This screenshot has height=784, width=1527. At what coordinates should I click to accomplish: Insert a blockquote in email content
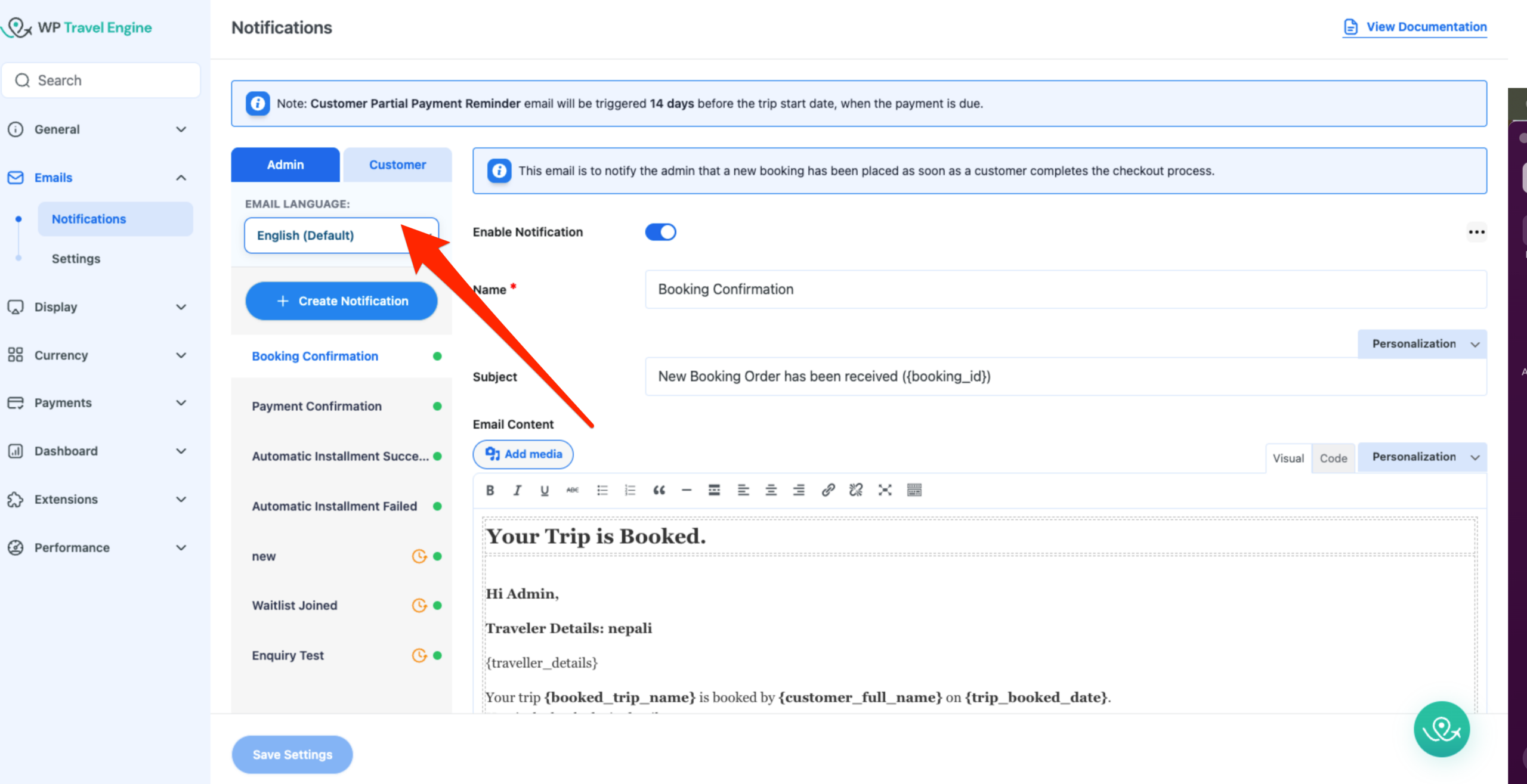pyautogui.click(x=659, y=490)
